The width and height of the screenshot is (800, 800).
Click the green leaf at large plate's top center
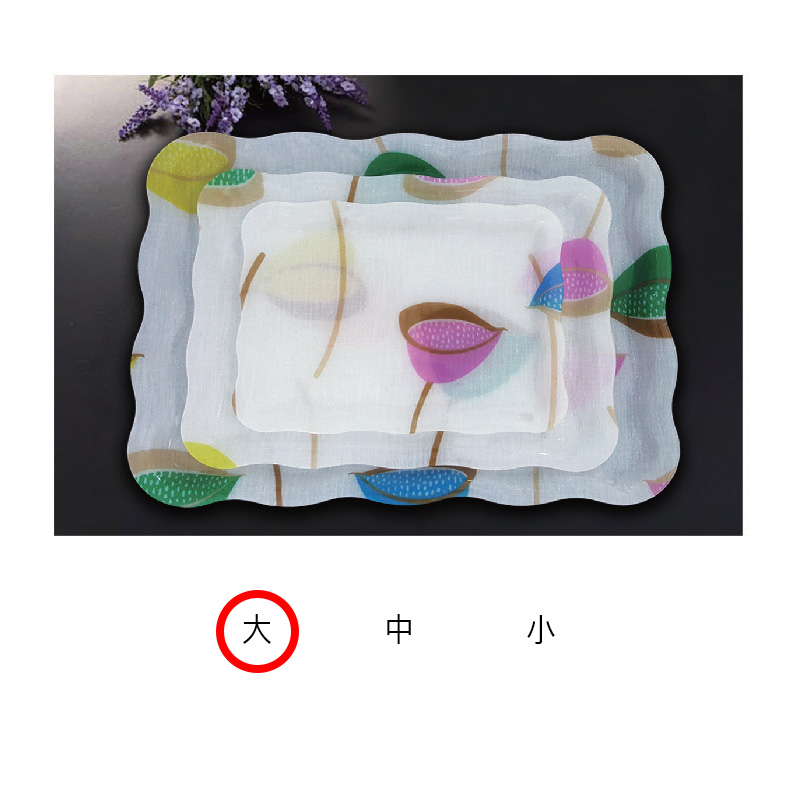(x=402, y=165)
